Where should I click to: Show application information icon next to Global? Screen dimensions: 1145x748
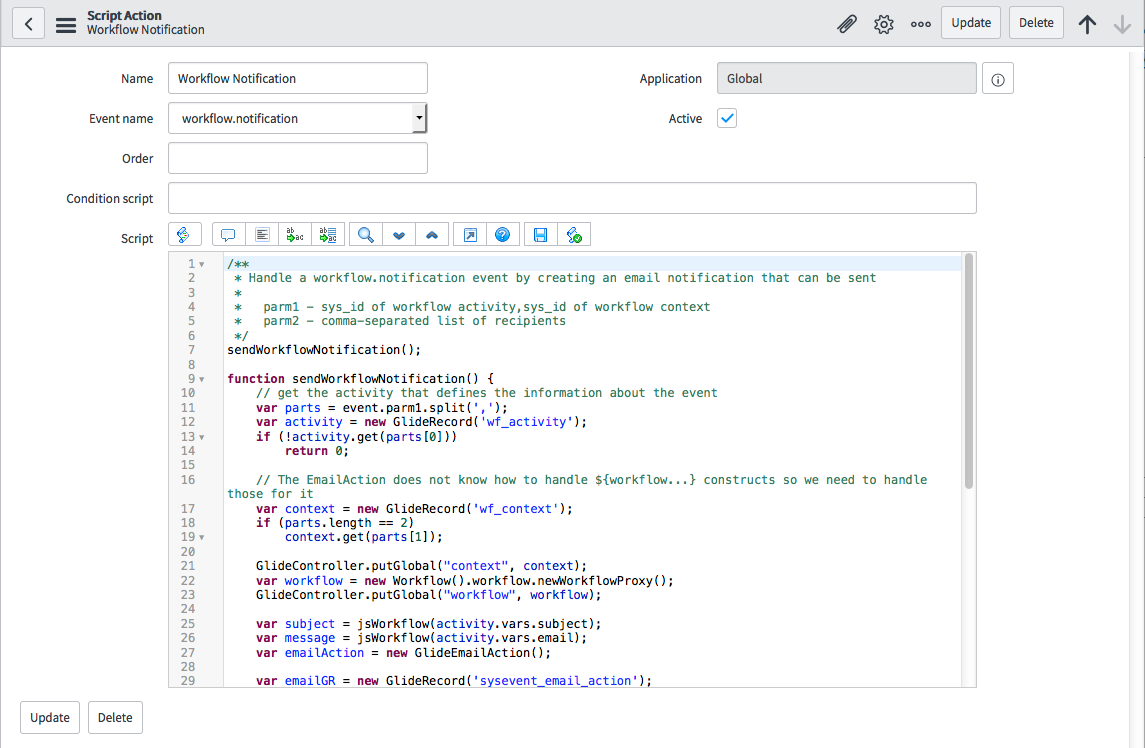997,79
